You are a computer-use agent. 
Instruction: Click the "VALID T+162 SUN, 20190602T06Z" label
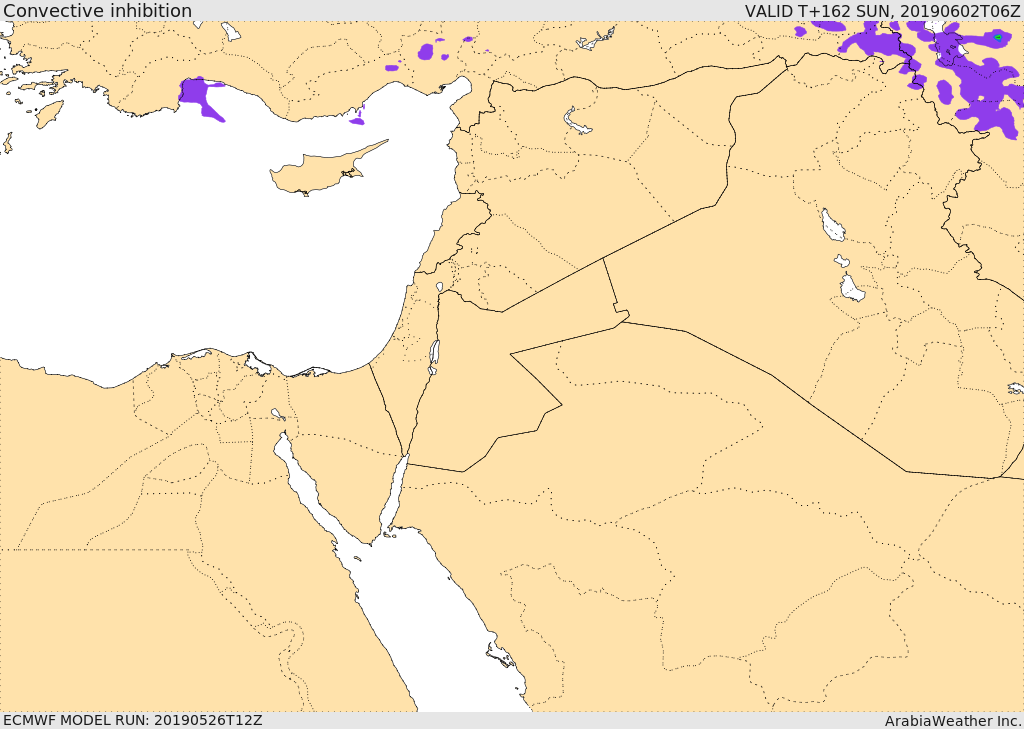point(882,11)
